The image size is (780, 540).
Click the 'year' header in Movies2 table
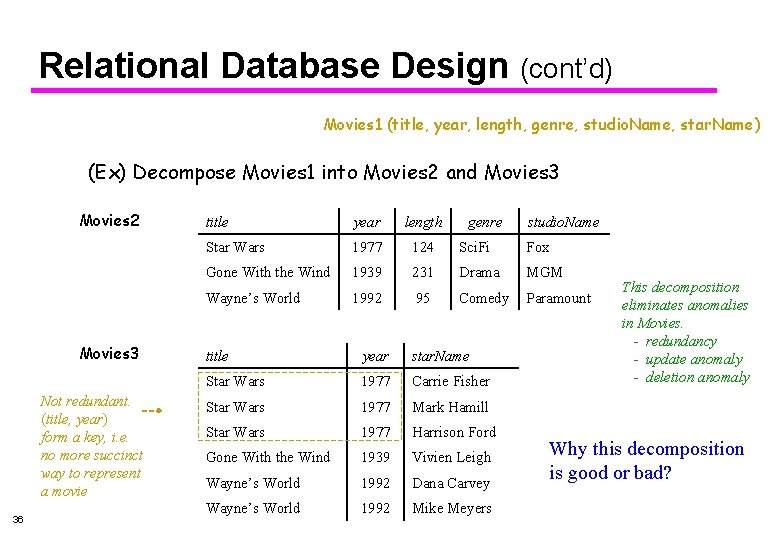(367, 223)
